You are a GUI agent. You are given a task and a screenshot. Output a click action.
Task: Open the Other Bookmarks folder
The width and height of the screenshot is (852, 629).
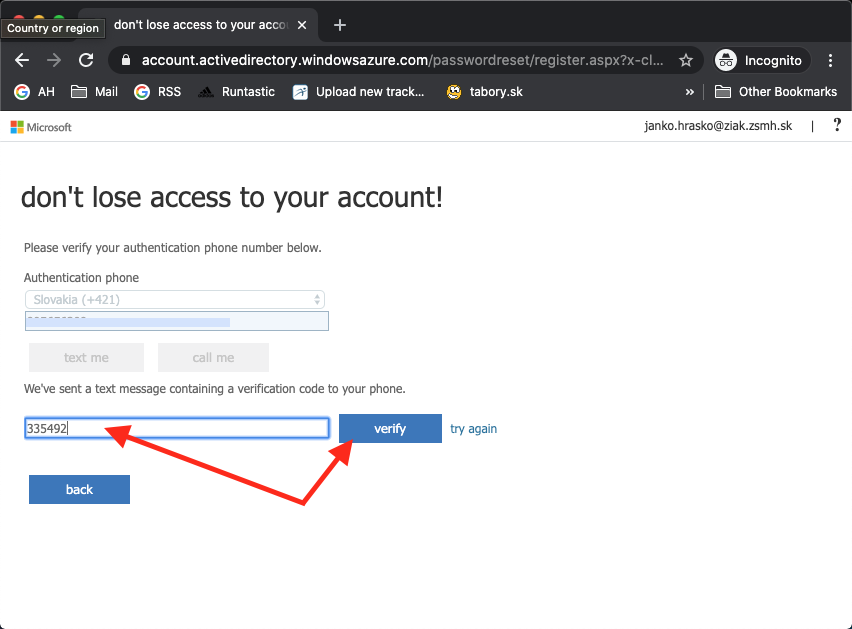[776, 92]
